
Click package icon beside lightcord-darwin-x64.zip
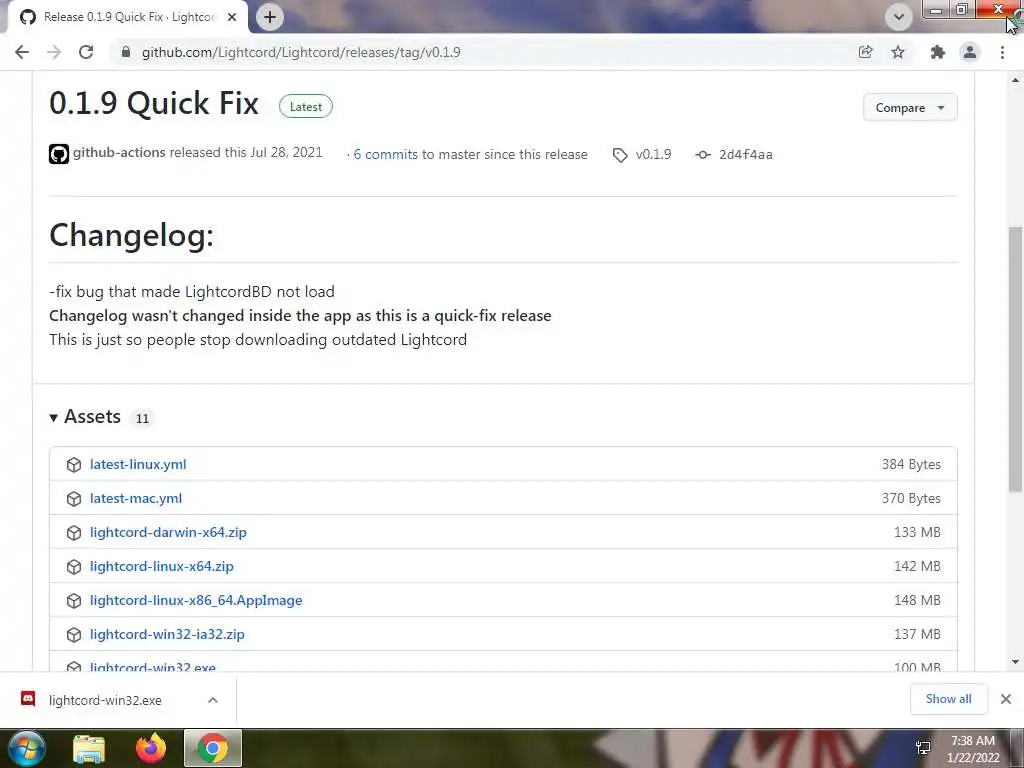click(x=74, y=532)
